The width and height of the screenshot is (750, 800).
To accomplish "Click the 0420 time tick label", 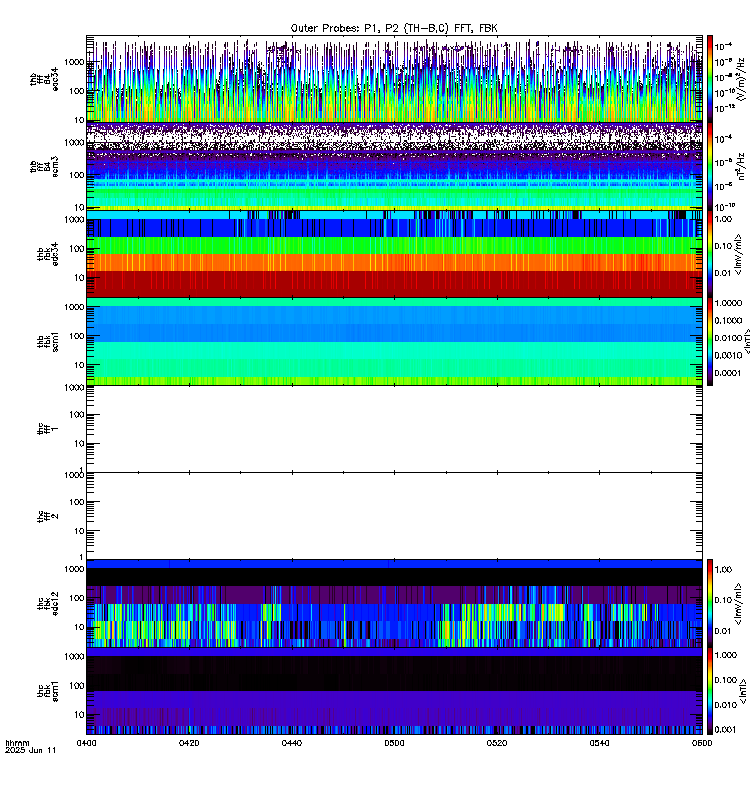I will coord(189,743).
